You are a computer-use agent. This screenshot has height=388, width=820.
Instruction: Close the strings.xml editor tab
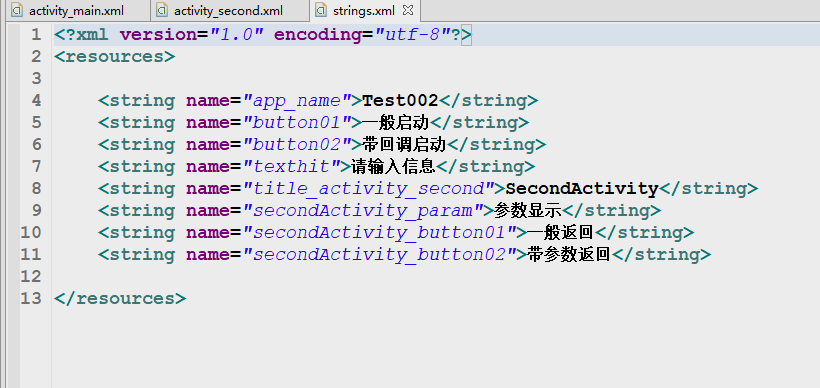pos(409,10)
